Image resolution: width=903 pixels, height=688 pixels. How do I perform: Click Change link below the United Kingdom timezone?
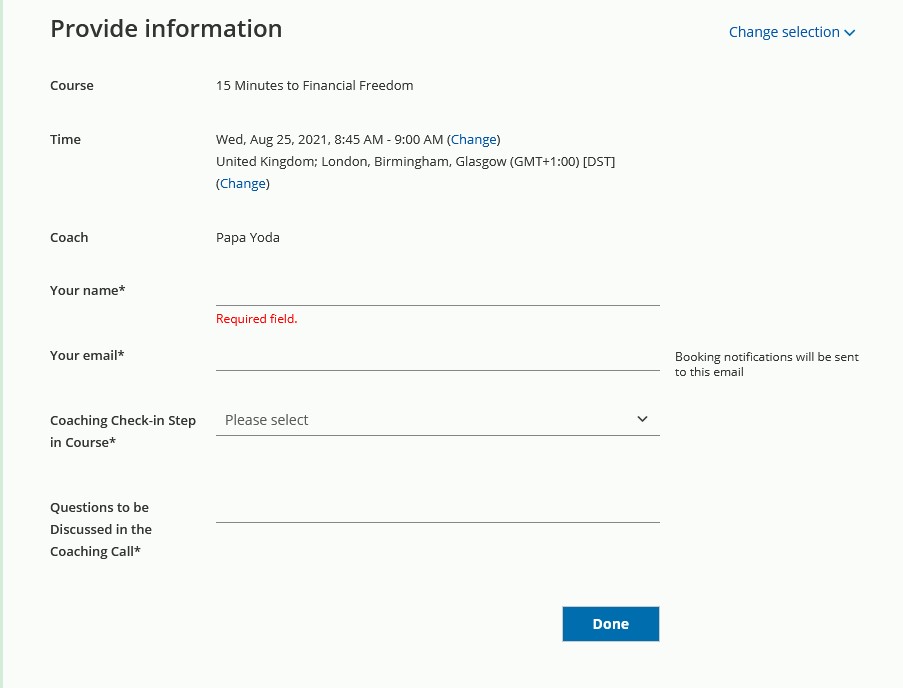point(243,183)
